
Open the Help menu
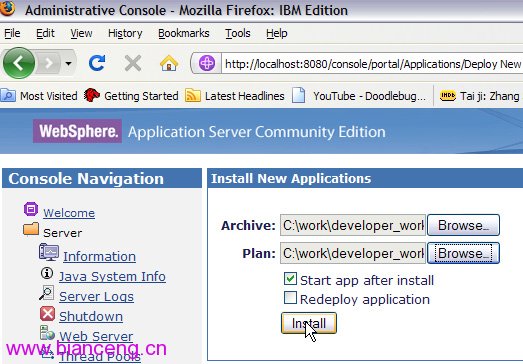click(277, 33)
